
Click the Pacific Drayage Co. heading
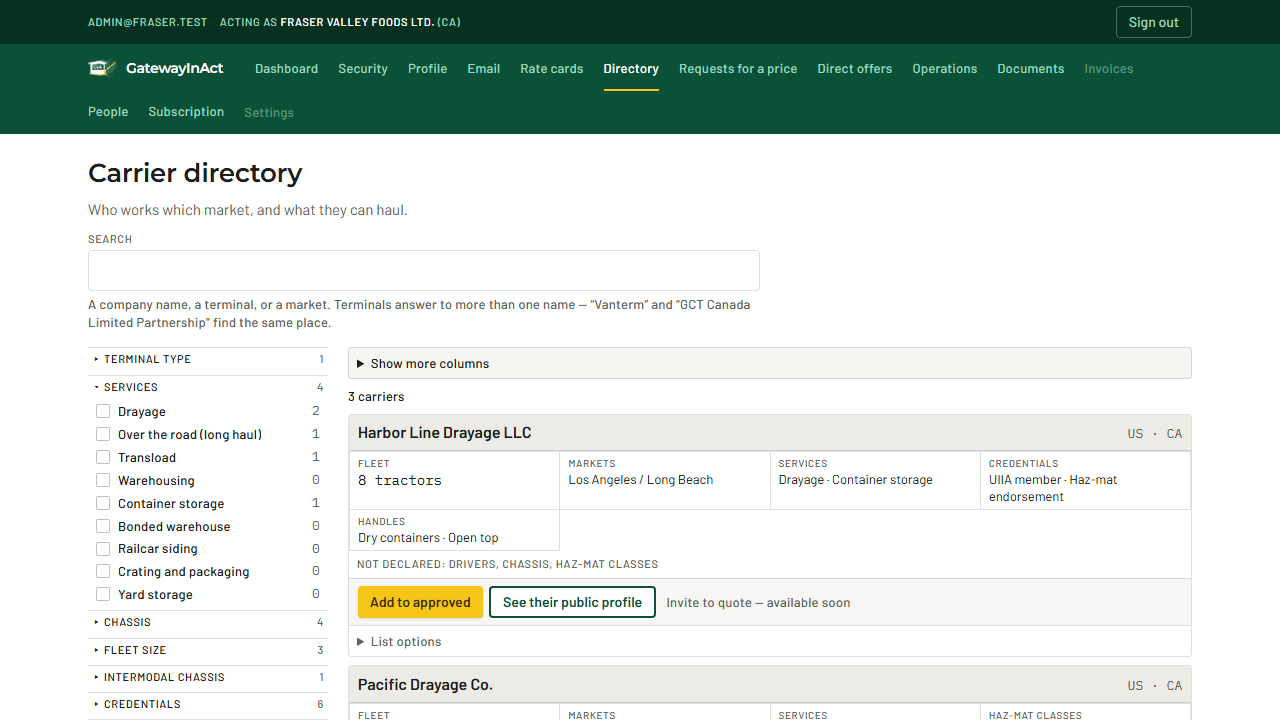click(425, 685)
